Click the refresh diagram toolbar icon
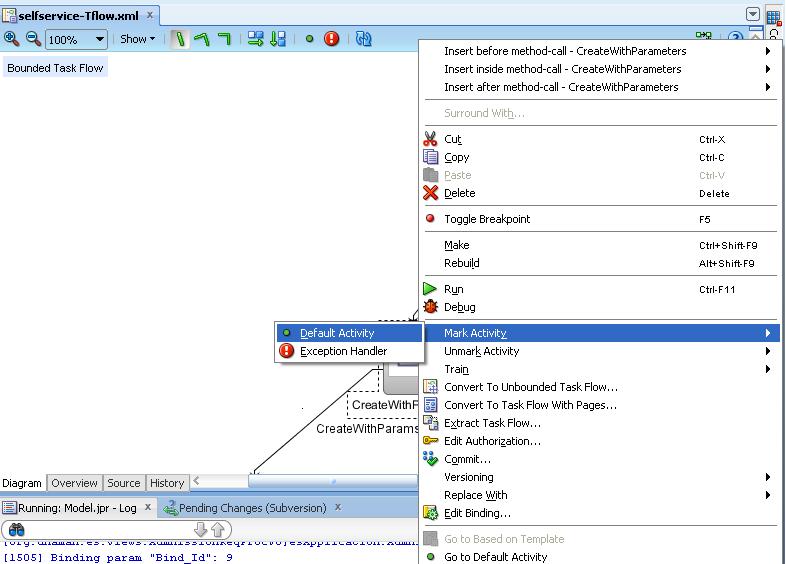 (363, 40)
